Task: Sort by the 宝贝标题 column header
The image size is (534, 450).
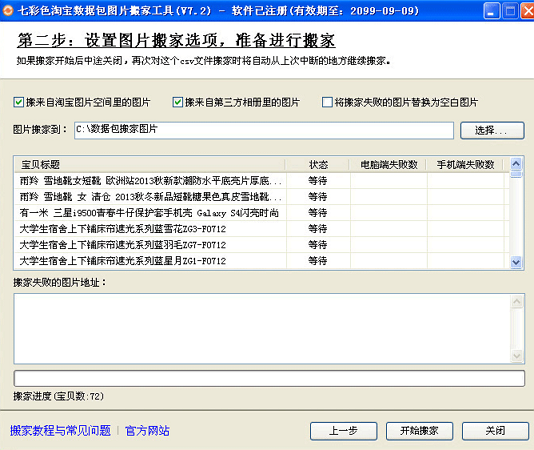Action: [150, 165]
